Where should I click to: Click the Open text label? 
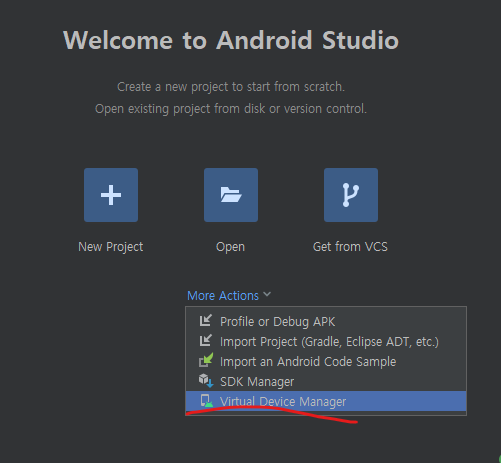tap(230, 247)
